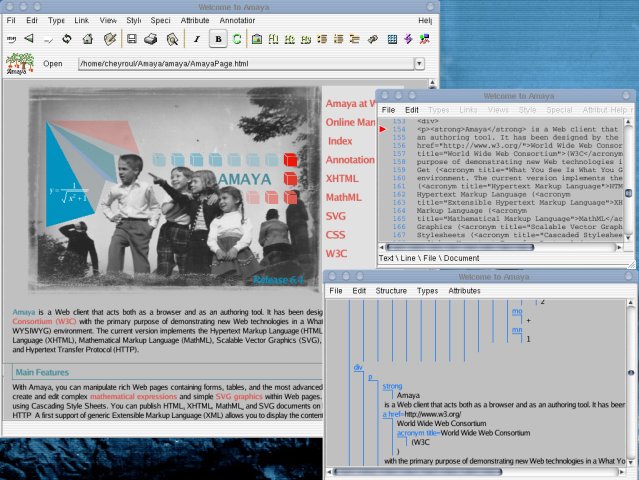The height and width of the screenshot is (480, 639).
Task: Toggle italic emphasis with I button
Action: click(197, 39)
